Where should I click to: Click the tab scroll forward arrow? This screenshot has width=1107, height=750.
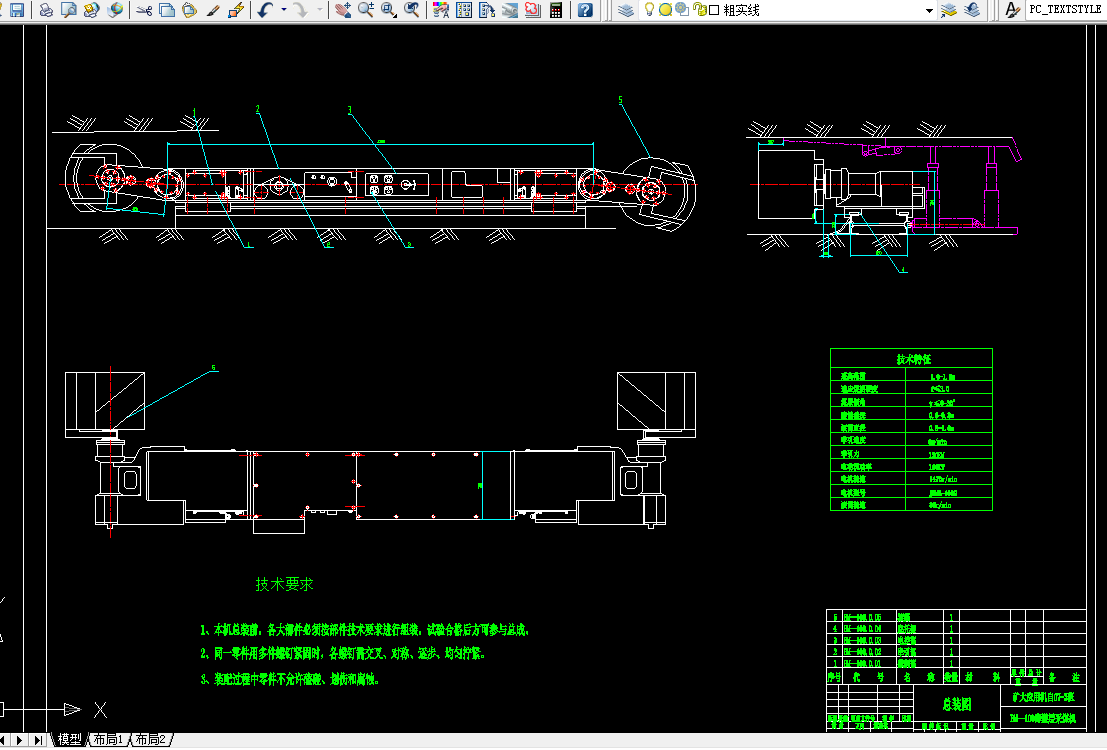[x=20, y=739]
